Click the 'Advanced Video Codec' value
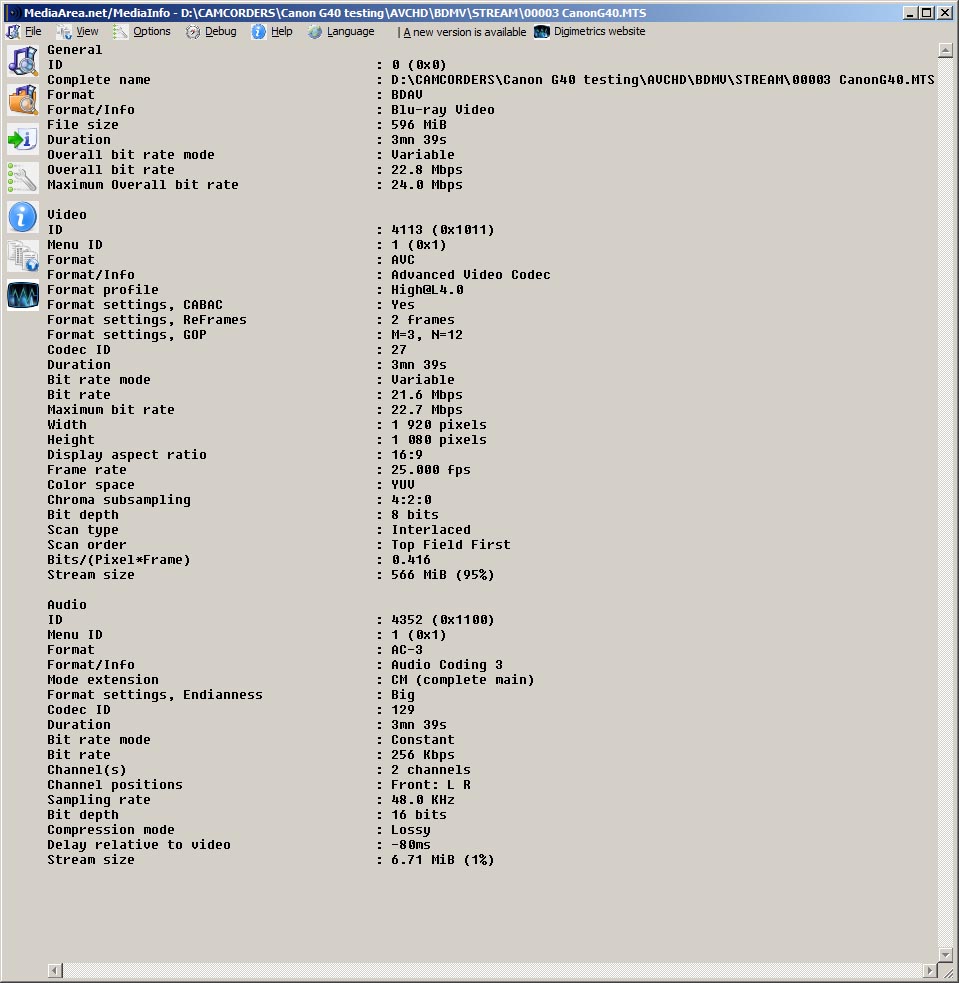This screenshot has width=959, height=983. [471, 275]
